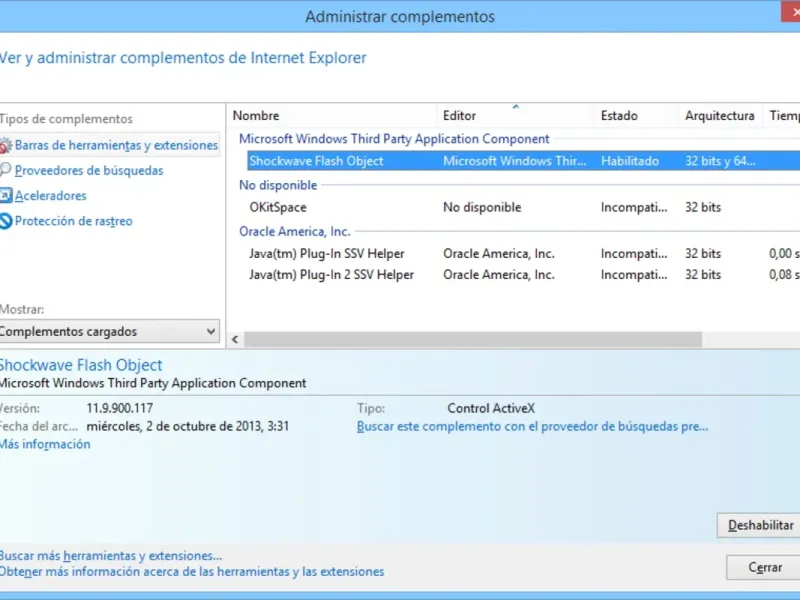Click Oracle America, Inc. editor of Plug-In 2
This screenshot has width=800, height=600.
[x=498, y=275]
